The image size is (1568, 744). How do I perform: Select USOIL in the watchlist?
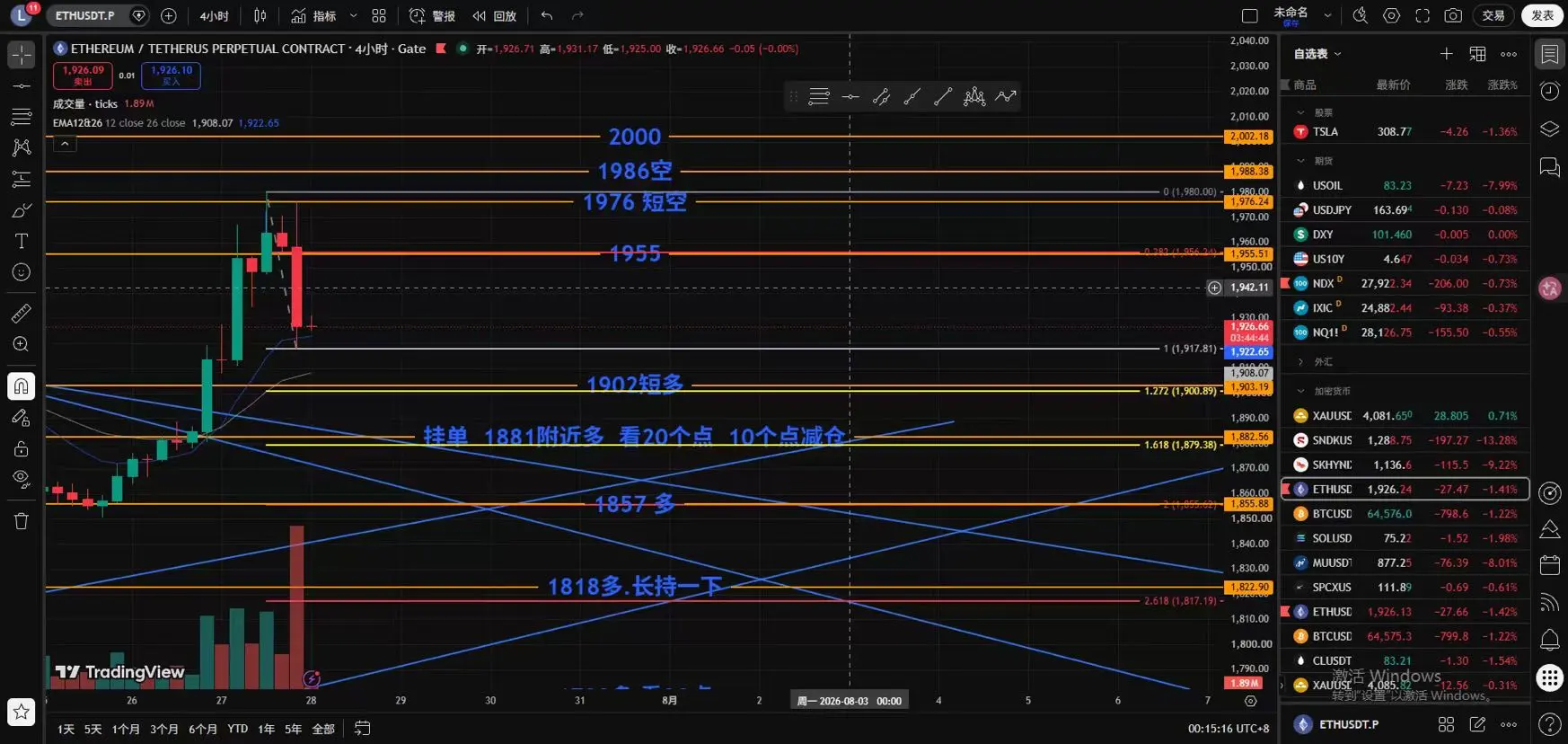pos(1405,185)
